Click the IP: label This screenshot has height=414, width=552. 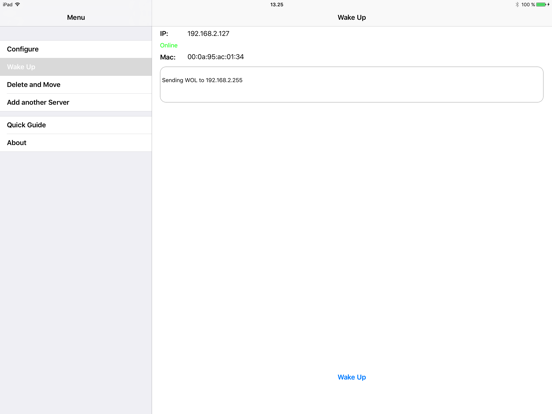(164, 34)
